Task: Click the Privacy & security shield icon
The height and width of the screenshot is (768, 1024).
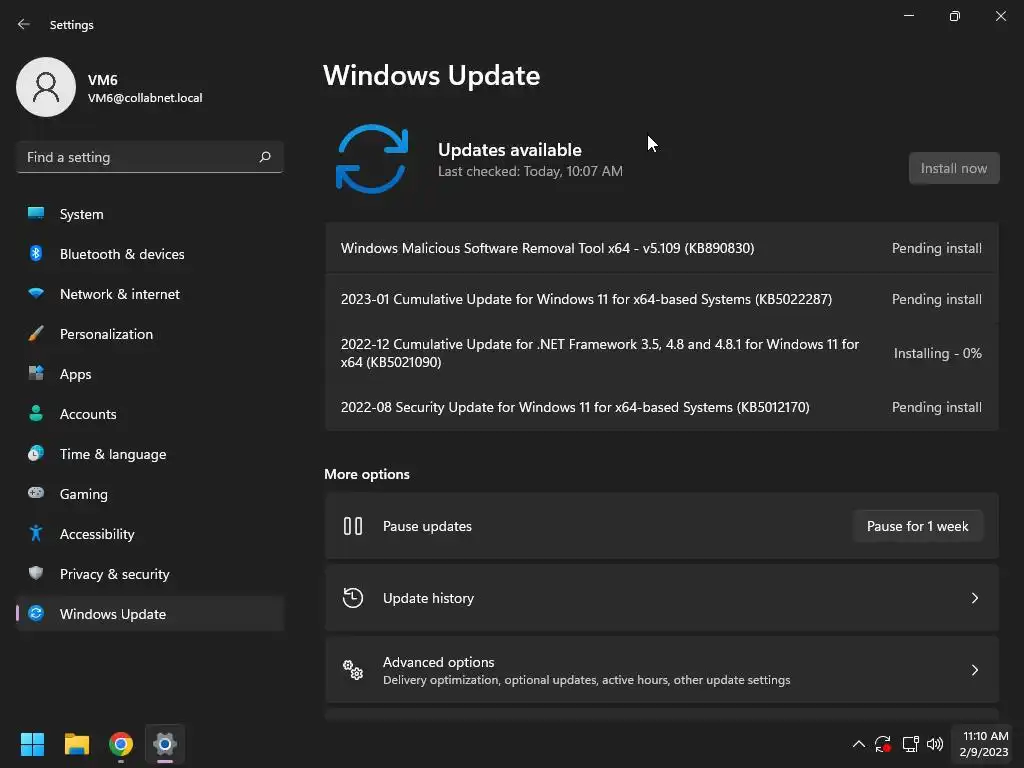Action: click(36, 573)
